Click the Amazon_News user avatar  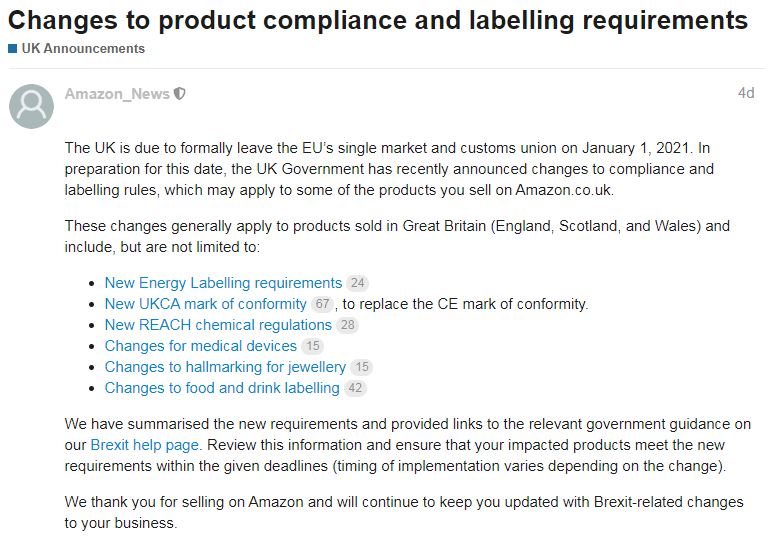(31, 106)
